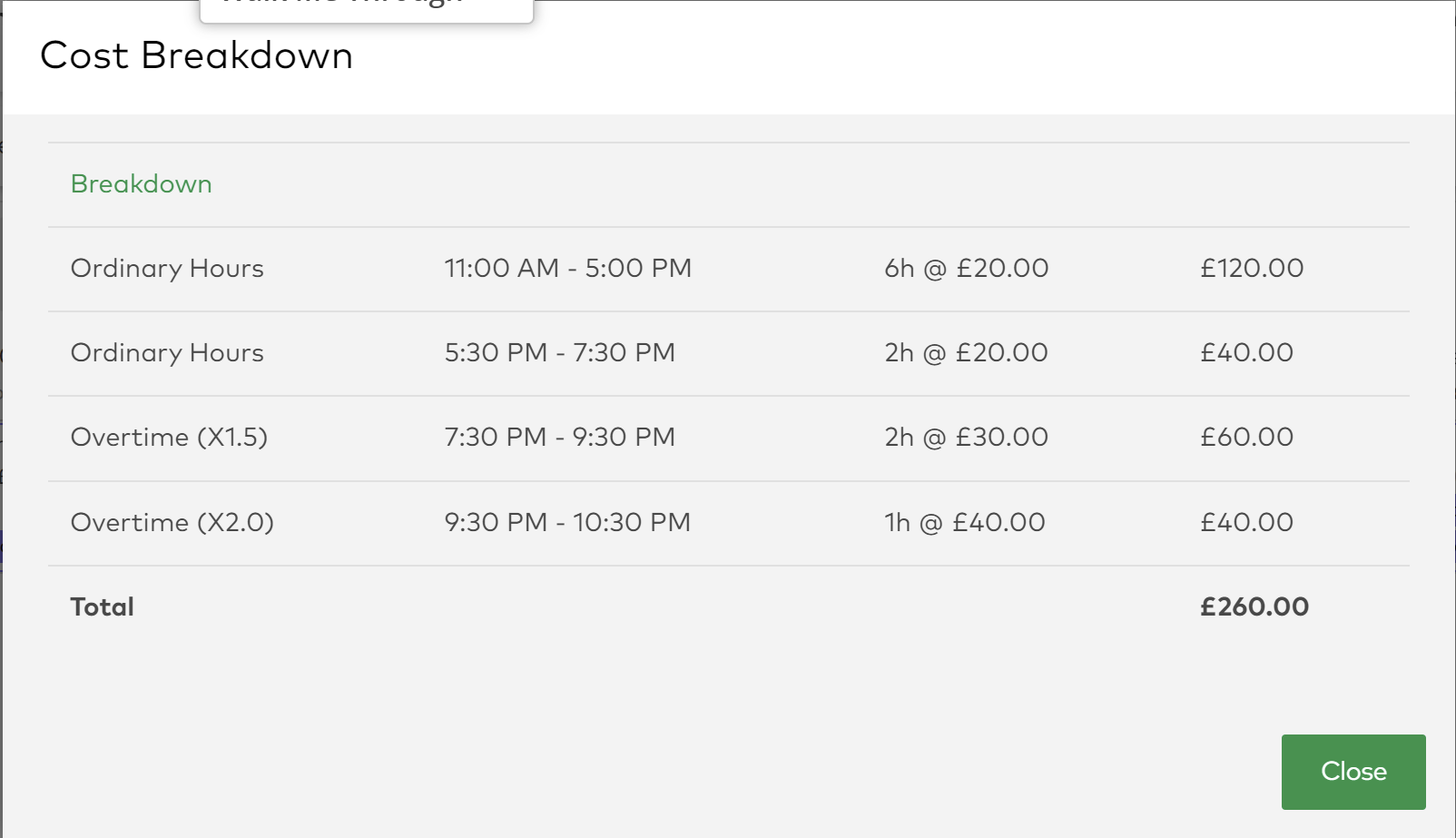
Task: Click the 6h @ £20.00 rate text
Action: [966, 268]
